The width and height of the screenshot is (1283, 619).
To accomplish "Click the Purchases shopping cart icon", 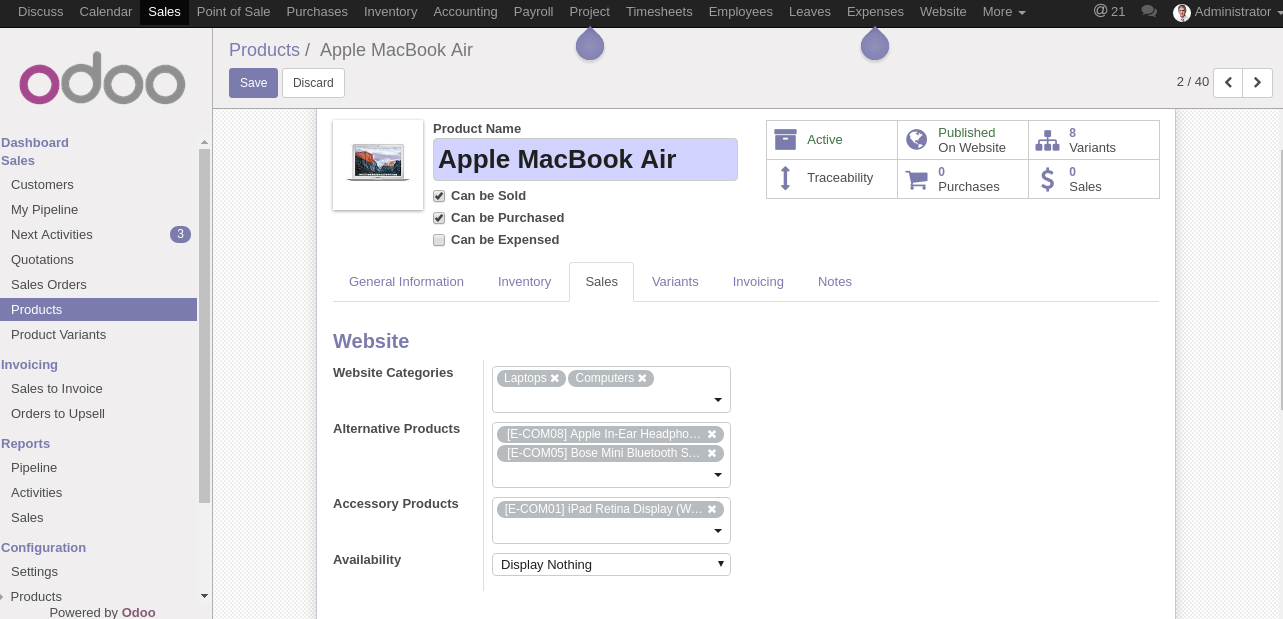I will click(916, 180).
